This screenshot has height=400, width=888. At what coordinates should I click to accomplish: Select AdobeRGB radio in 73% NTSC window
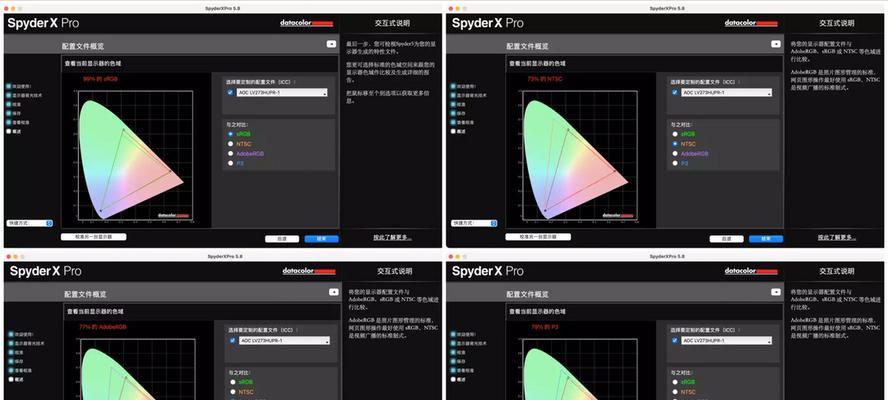click(x=675, y=154)
